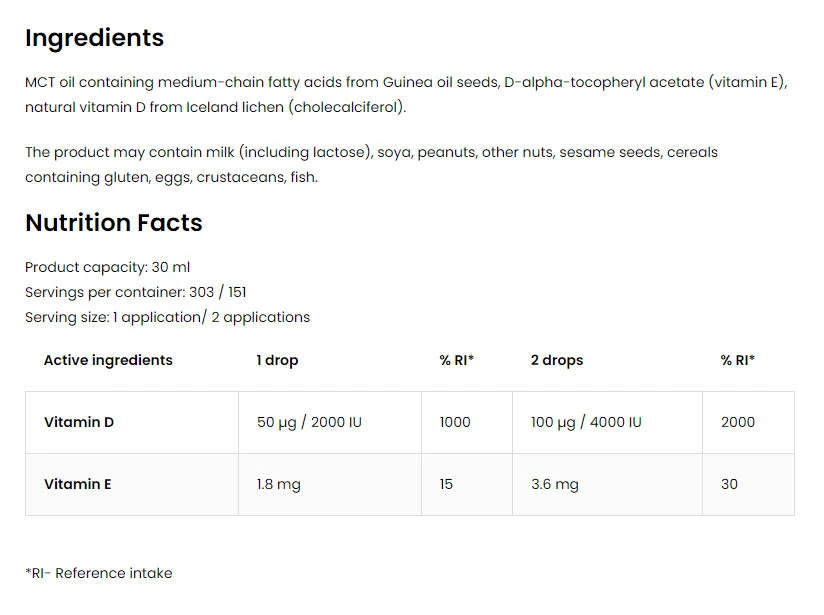Click the MCT oil ingredients paragraph
The width and height of the screenshot is (824, 615).
pos(406,95)
